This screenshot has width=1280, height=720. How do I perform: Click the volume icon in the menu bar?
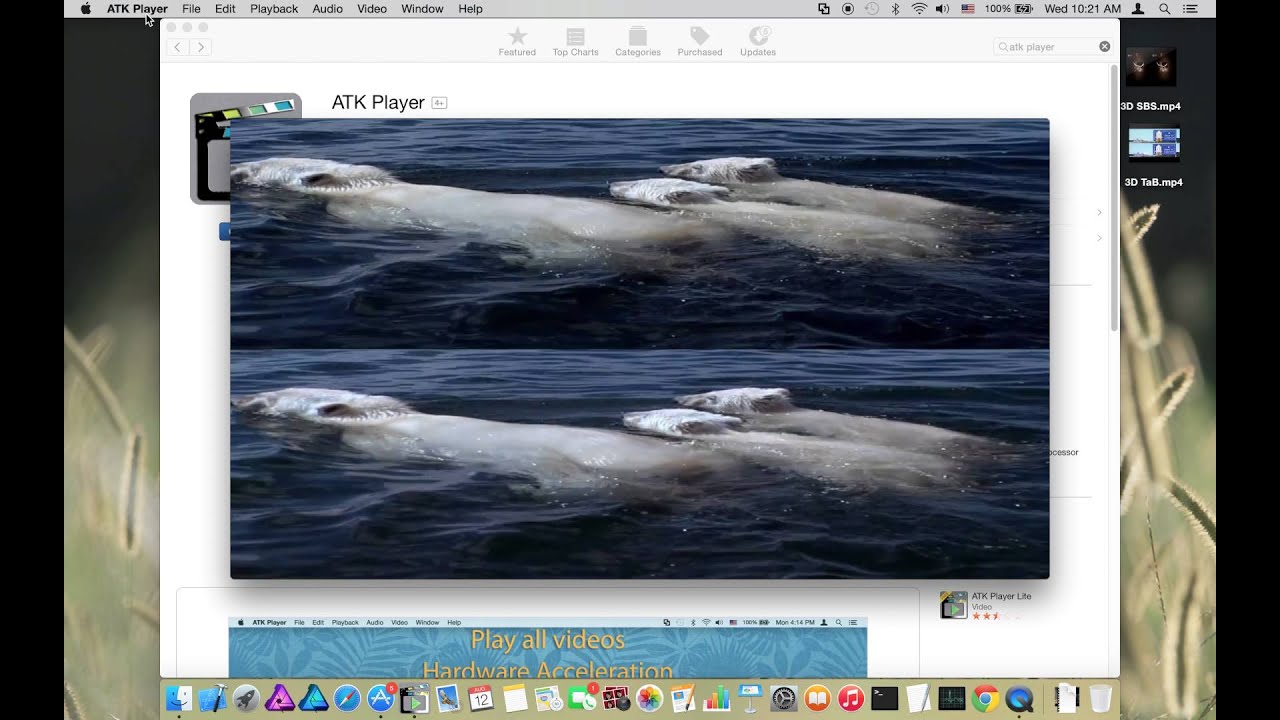click(942, 9)
